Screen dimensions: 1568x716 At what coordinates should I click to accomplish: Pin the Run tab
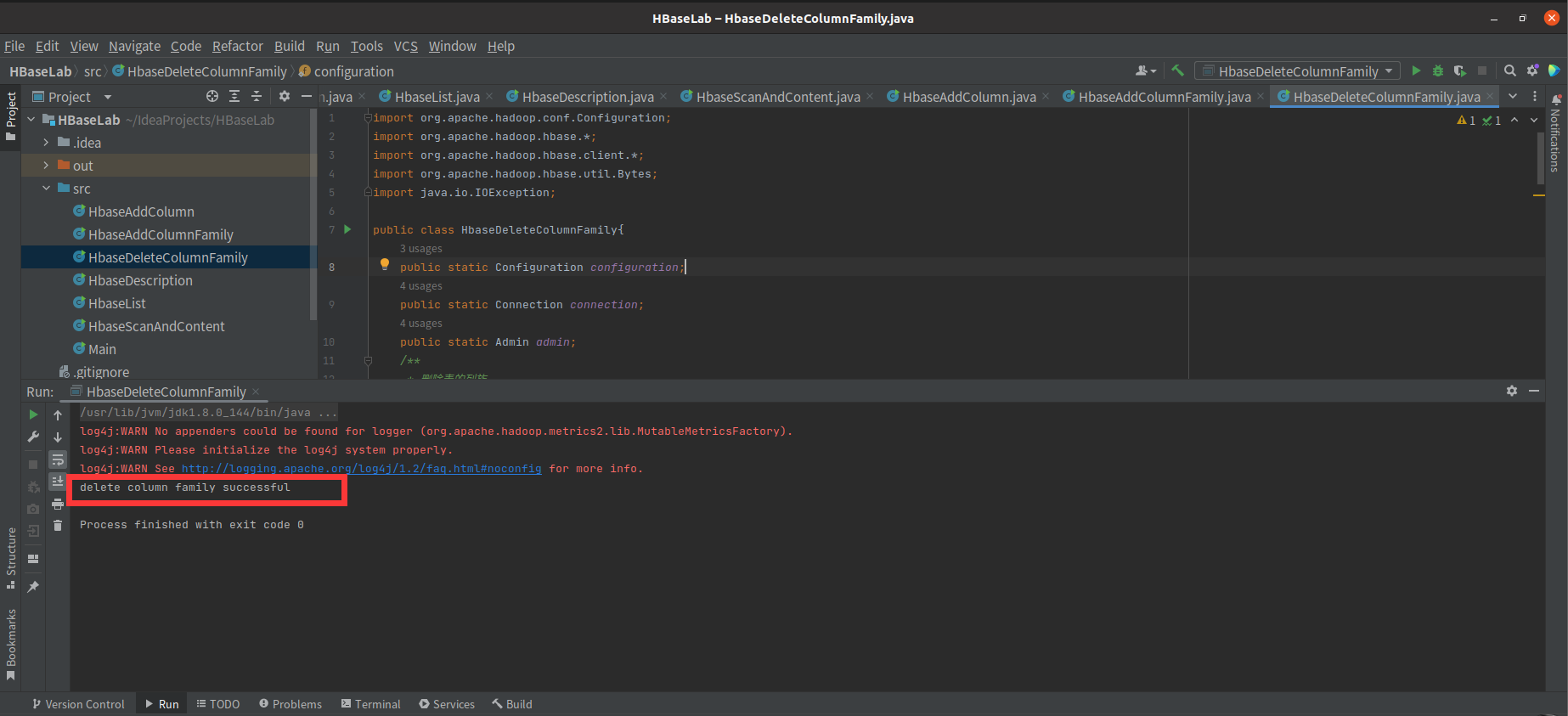click(x=33, y=586)
